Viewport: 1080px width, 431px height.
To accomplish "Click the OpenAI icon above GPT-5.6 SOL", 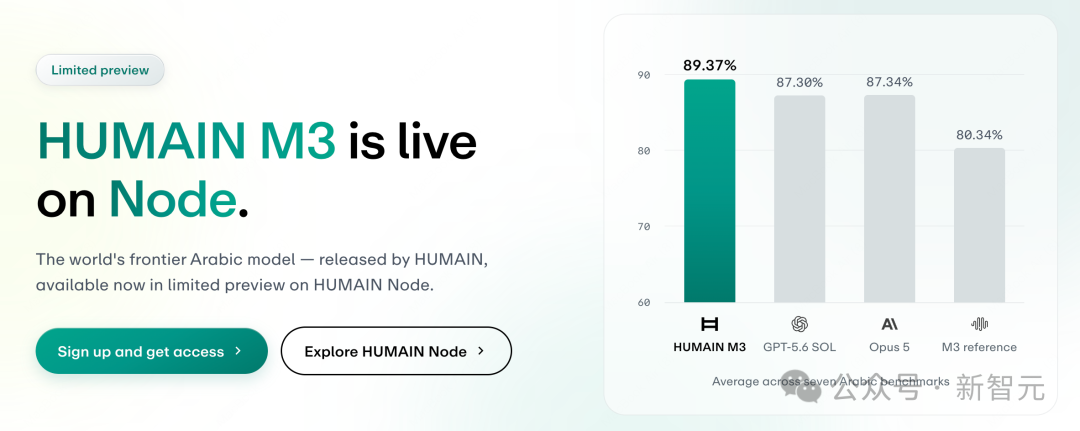I will click(x=799, y=324).
